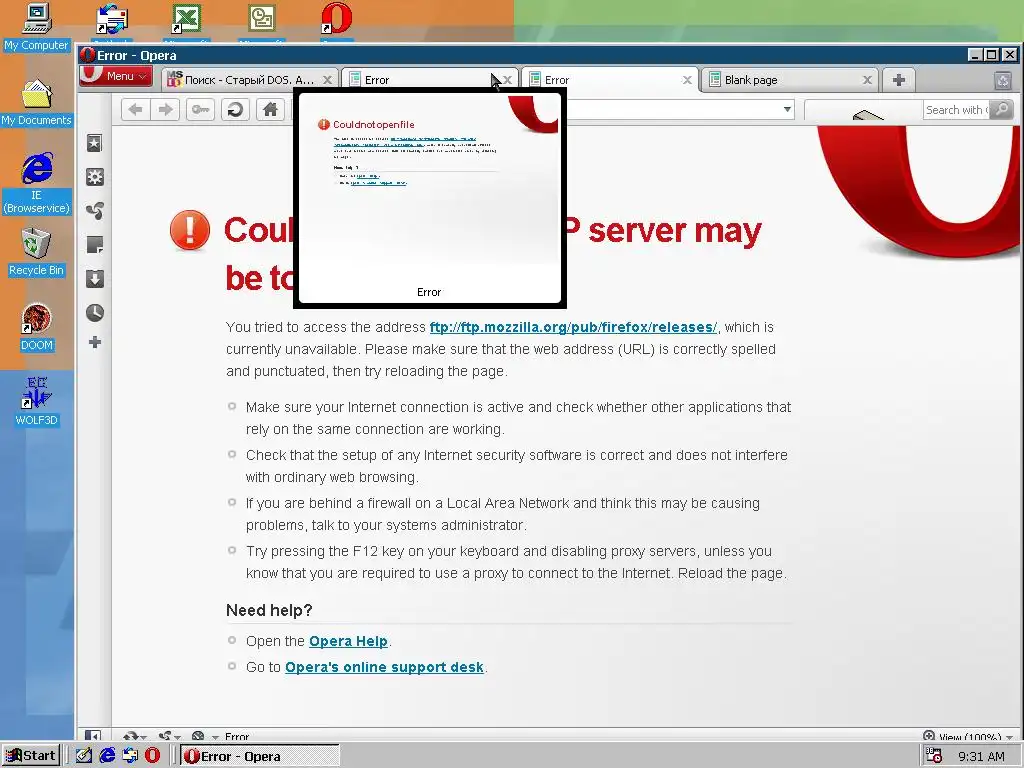Switch to the second Error tab

pos(430,80)
